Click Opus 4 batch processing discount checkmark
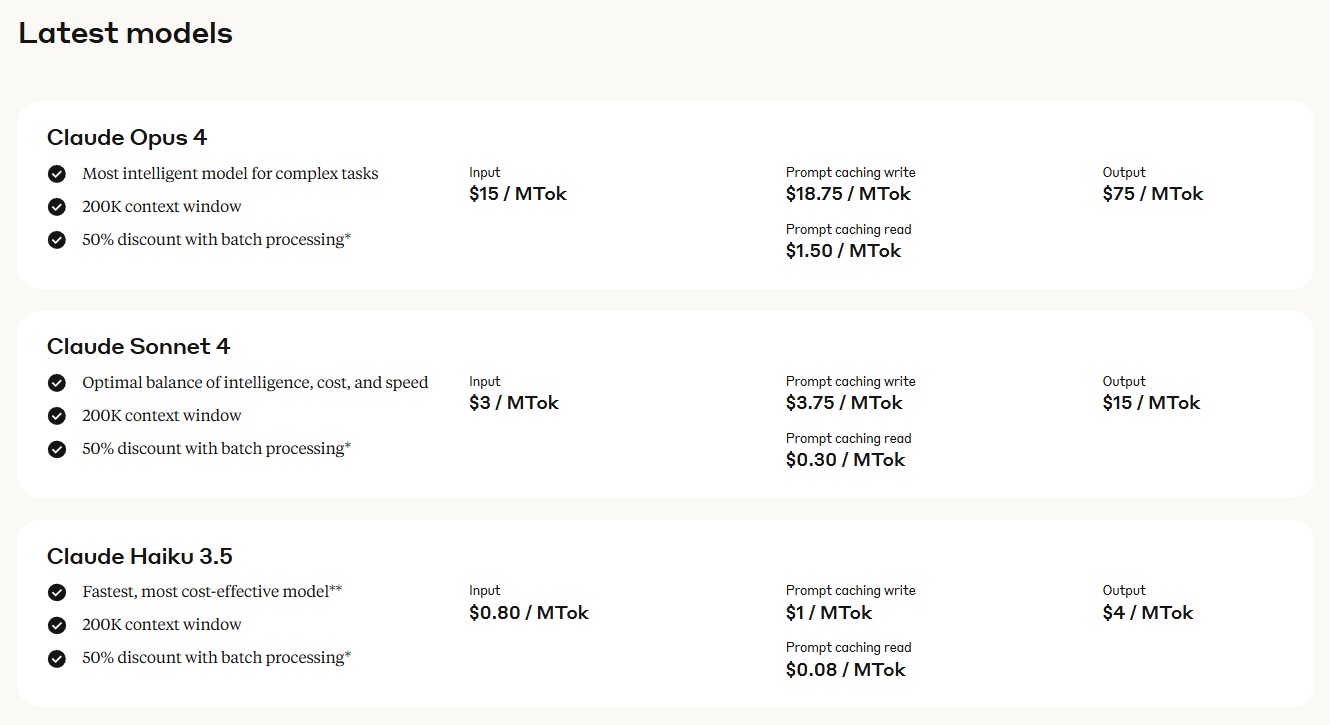 click(57, 240)
